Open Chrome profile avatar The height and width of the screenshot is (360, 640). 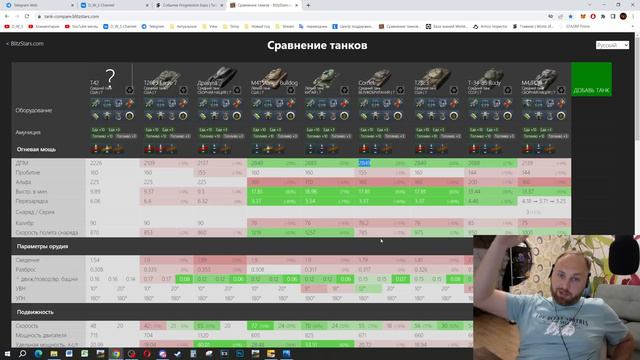click(623, 16)
